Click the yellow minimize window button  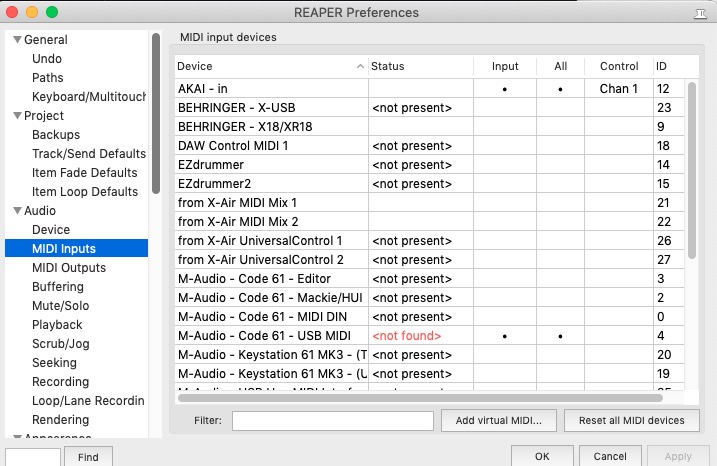click(32, 12)
